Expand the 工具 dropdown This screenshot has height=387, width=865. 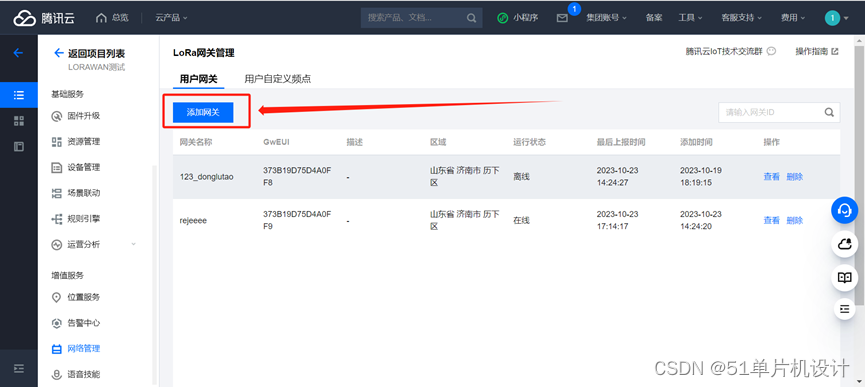pos(690,18)
